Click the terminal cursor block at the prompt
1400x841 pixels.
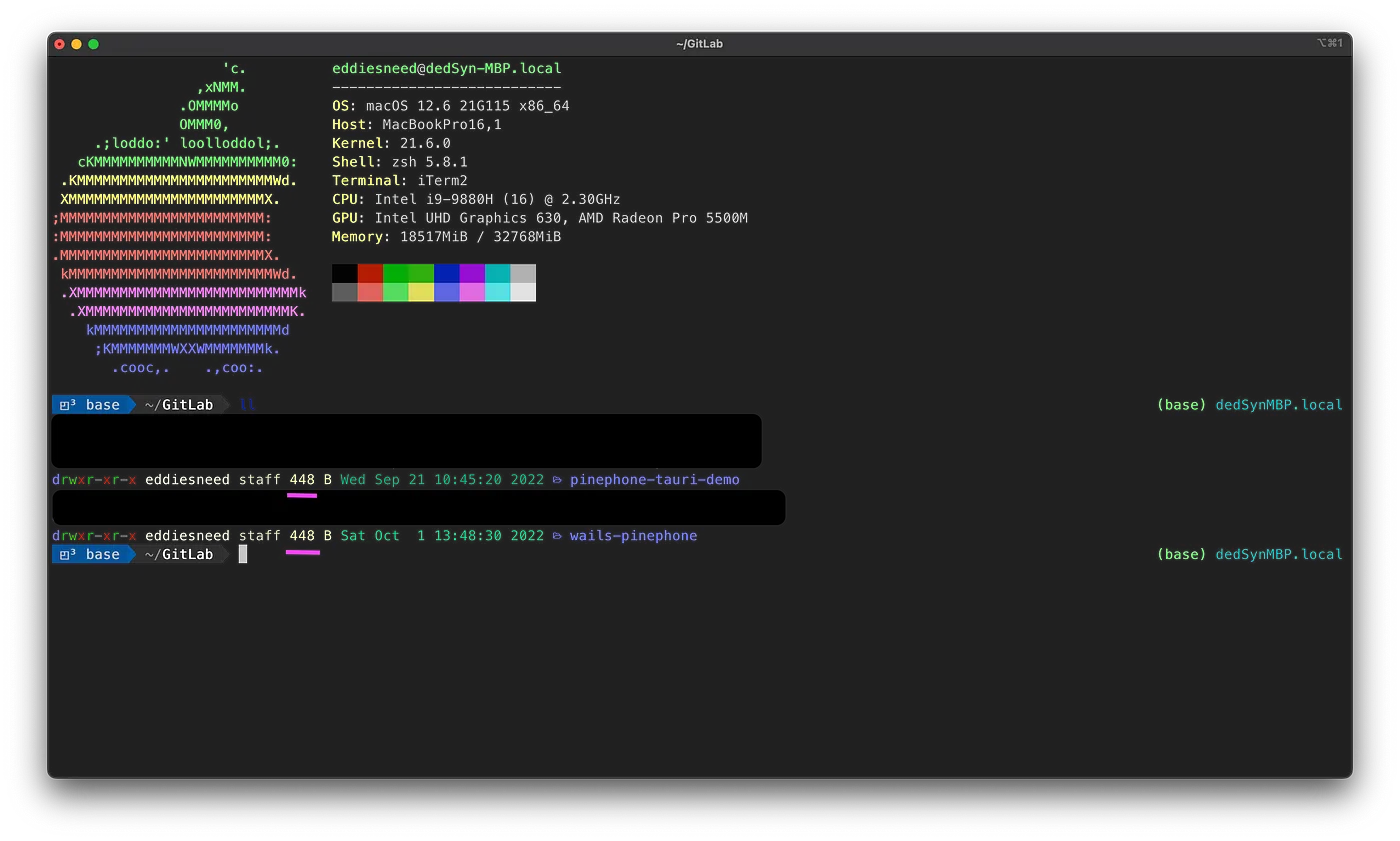tap(243, 554)
